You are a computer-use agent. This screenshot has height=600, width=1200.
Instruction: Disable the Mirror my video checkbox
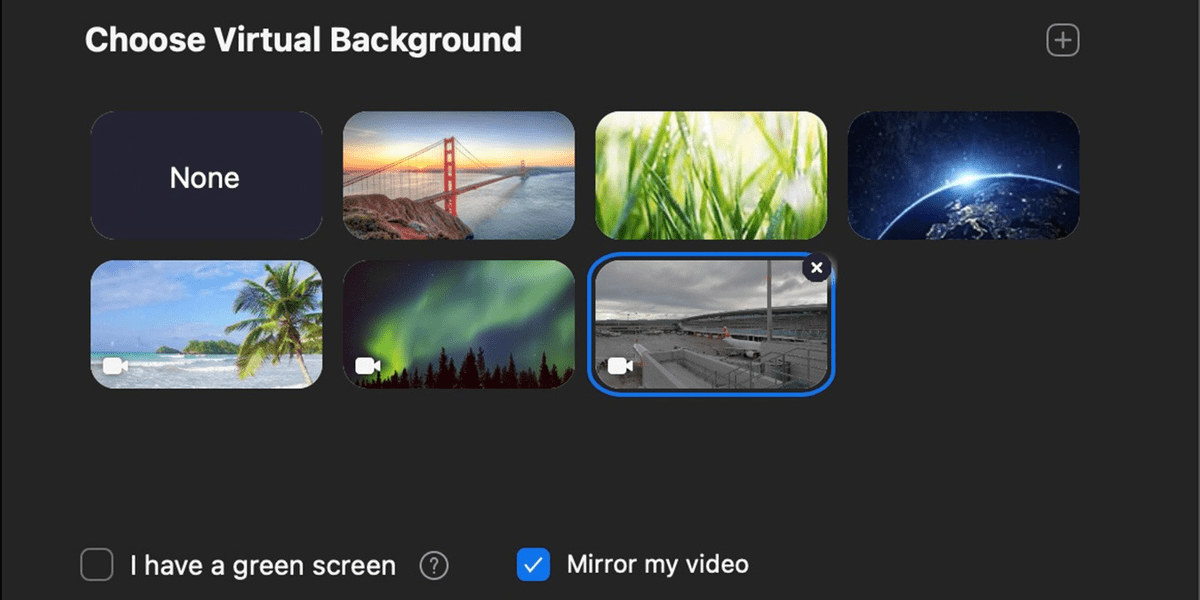(x=534, y=565)
